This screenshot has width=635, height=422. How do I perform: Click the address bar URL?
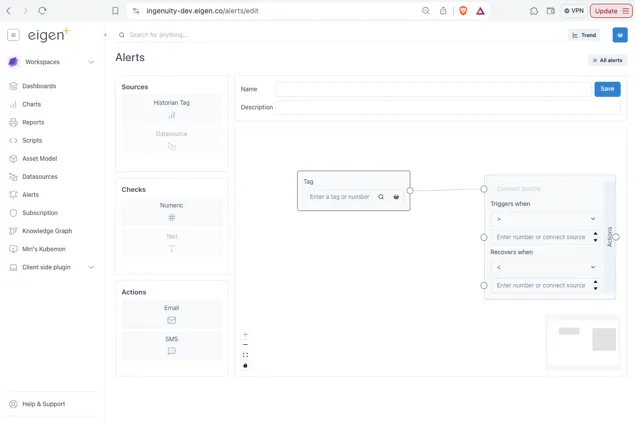[202, 11]
